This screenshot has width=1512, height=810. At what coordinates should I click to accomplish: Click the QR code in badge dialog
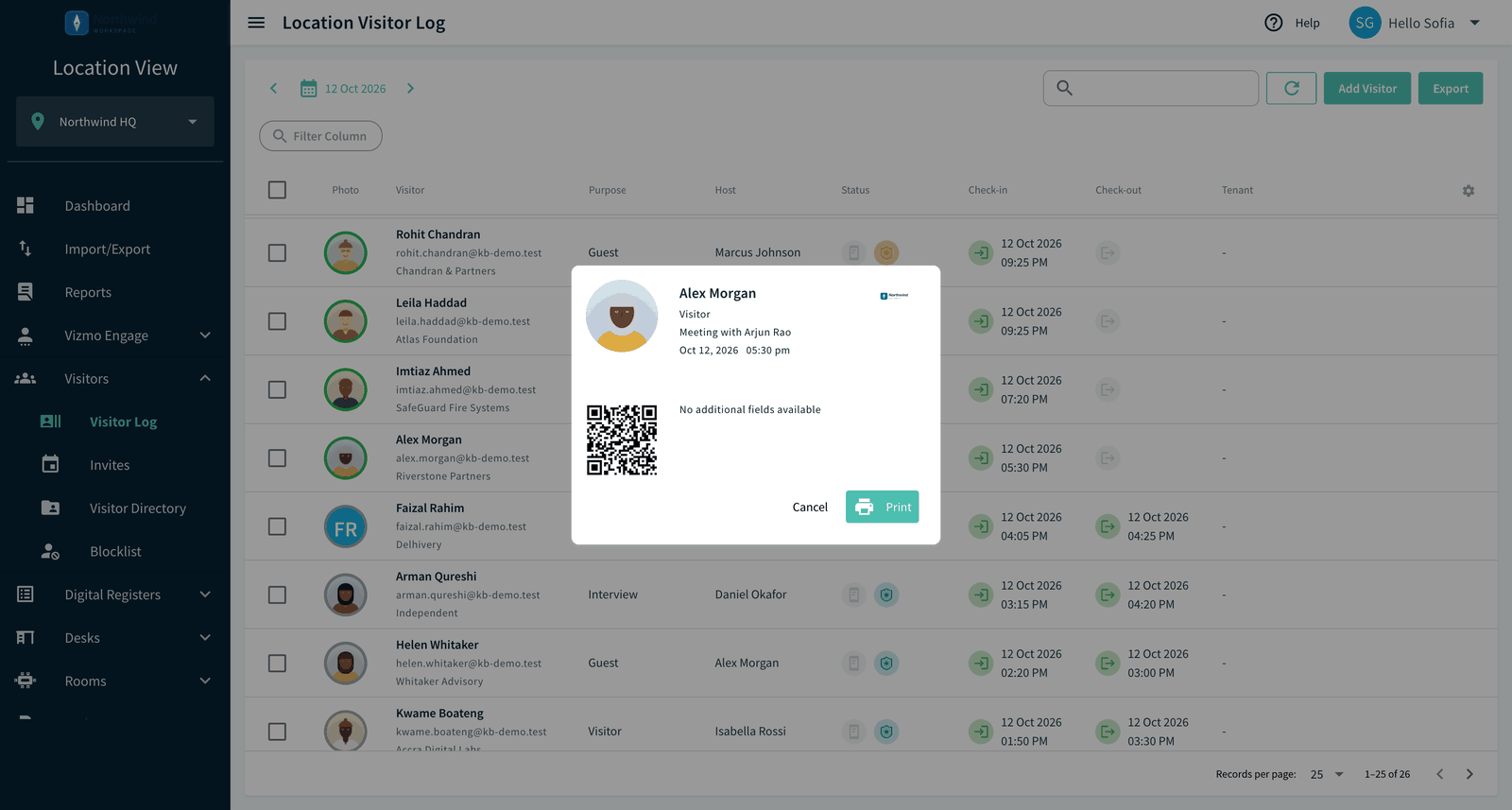coord(622,440)
